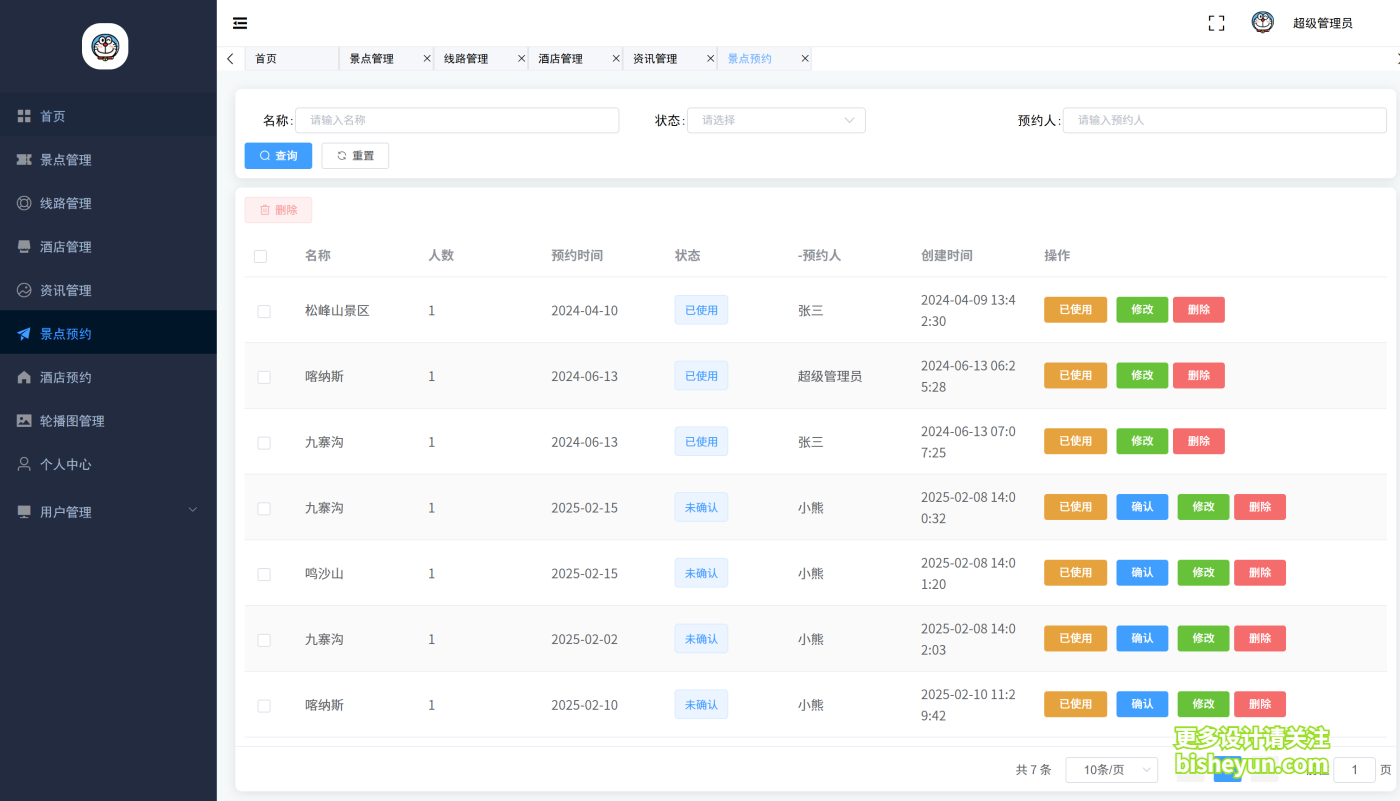Click the 创建时间 column header
1400x801 pixels.
pyautogui.click(x=947, y=256)
